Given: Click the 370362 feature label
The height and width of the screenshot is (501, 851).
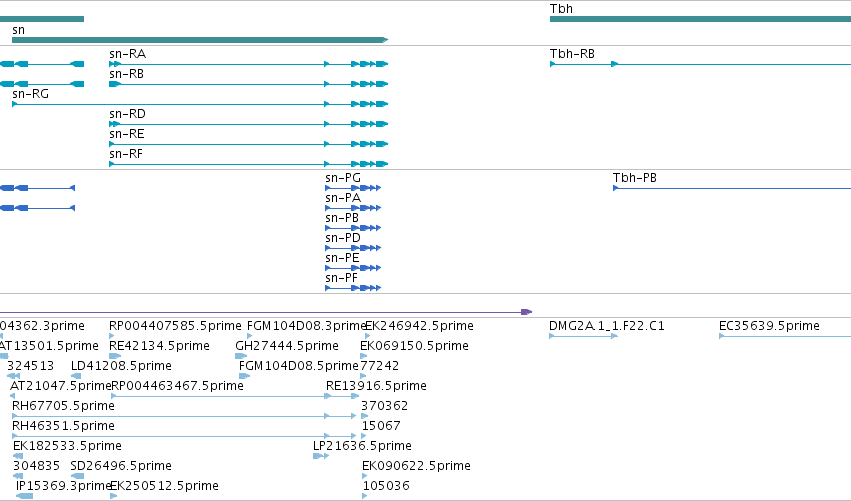Looking at the screenshot, I should point(384,406).
